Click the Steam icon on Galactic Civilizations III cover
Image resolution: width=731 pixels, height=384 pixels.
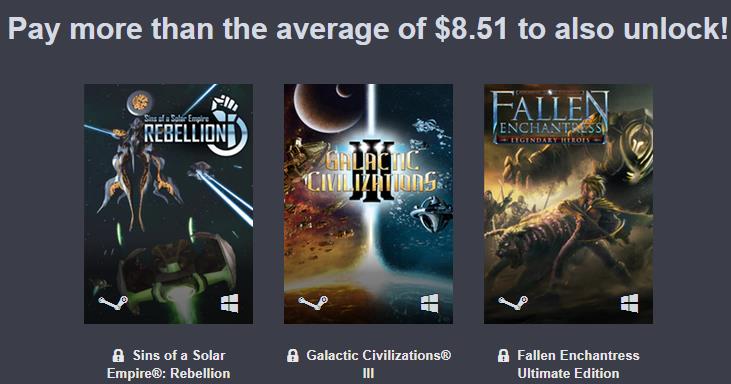tap(313, 303)
